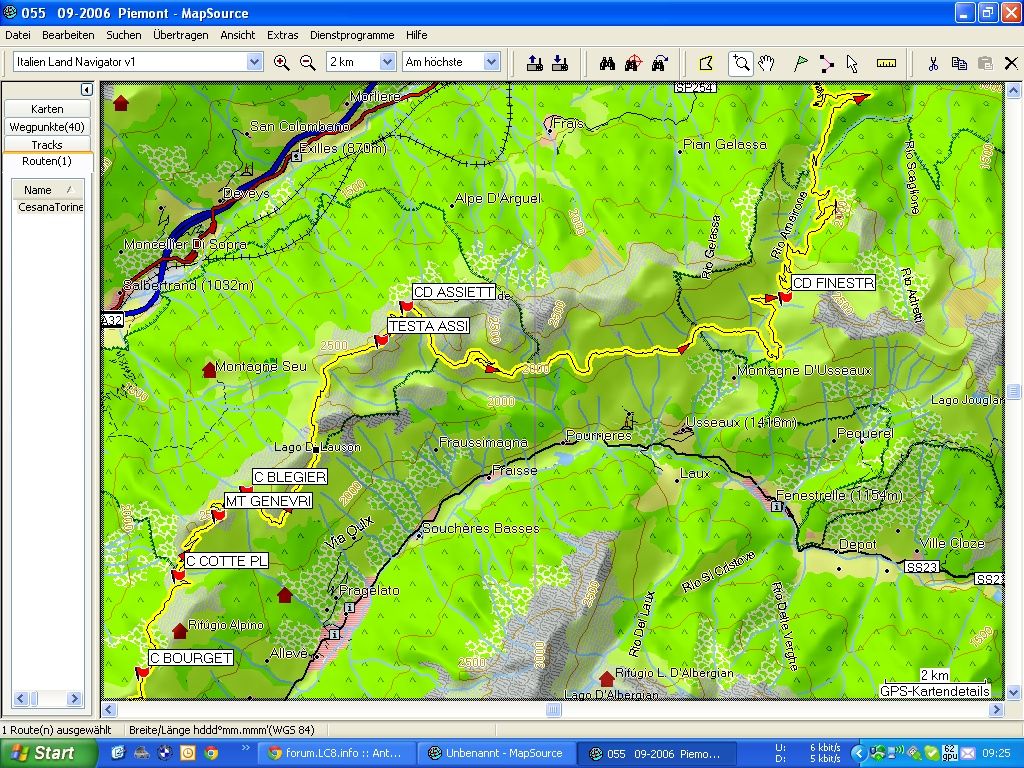Click the scissors cut icon
This screenshot has height=768, width=1024.
[x=932, y=62]
